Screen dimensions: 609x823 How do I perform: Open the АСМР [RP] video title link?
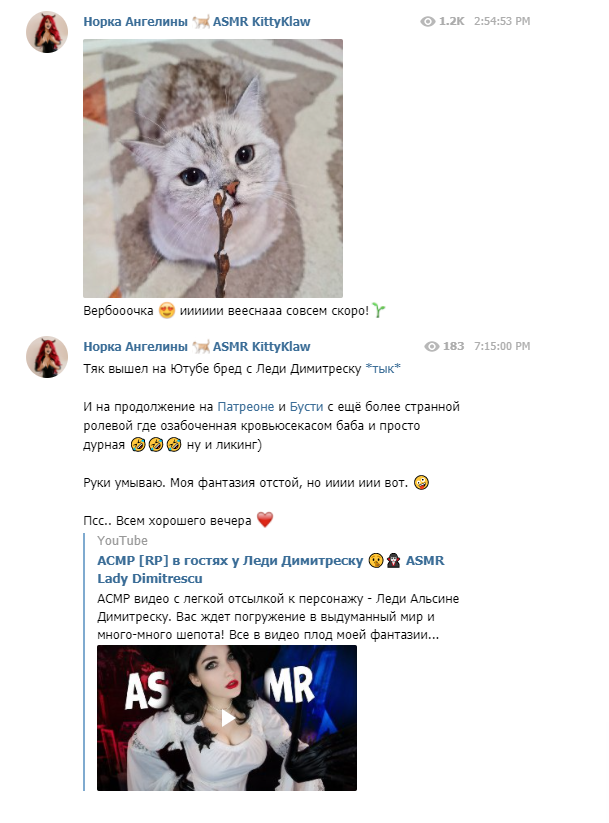270,569
